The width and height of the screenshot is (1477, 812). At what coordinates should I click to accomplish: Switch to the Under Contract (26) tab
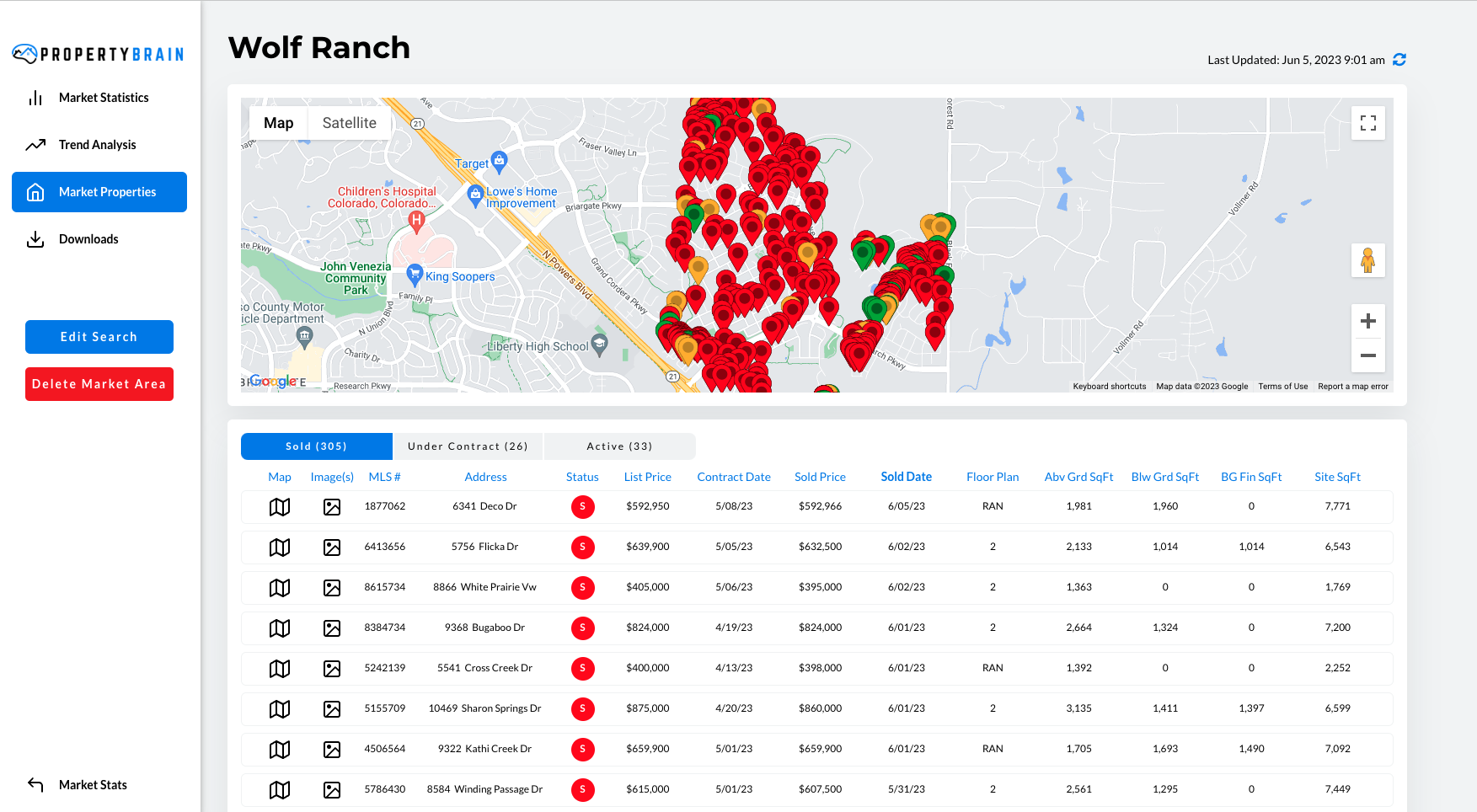(468, 446)
